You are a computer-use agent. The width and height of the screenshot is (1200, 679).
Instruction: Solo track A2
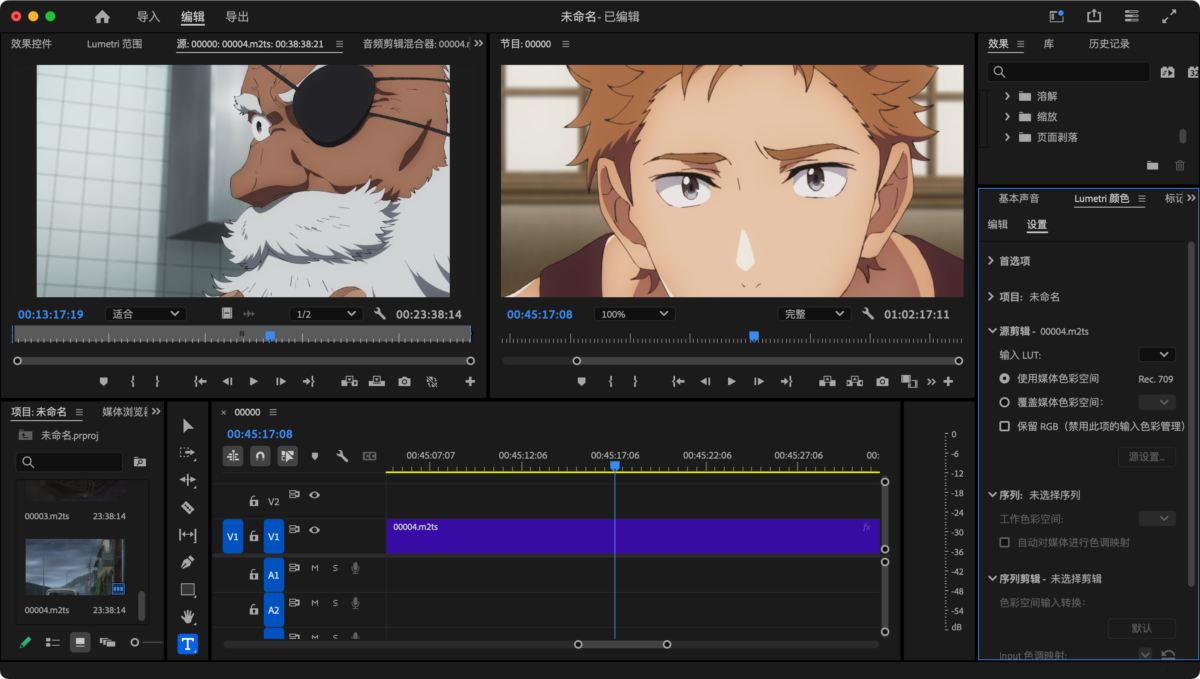pos(335,603)
